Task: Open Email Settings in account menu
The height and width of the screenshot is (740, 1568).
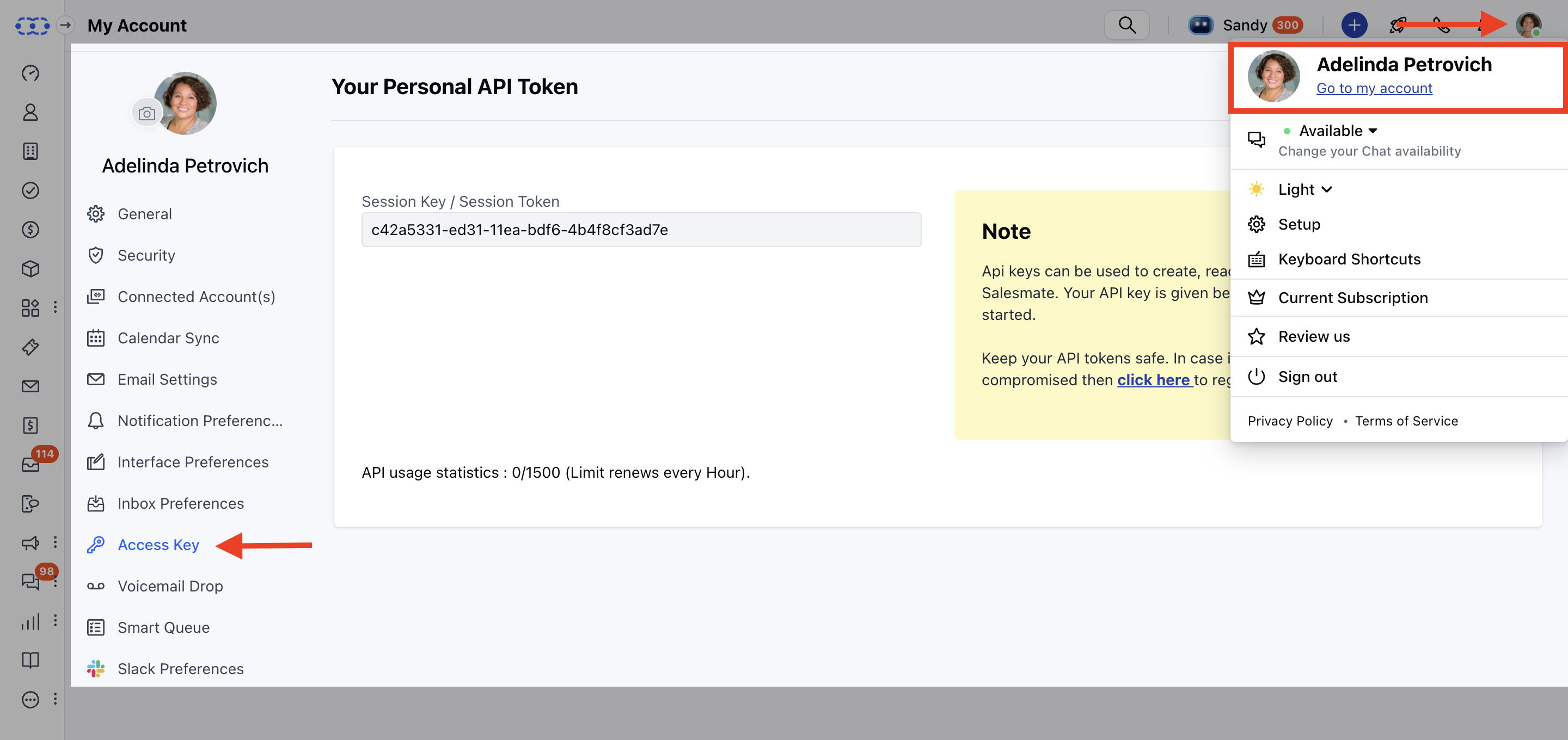Action: coord(167,380)
